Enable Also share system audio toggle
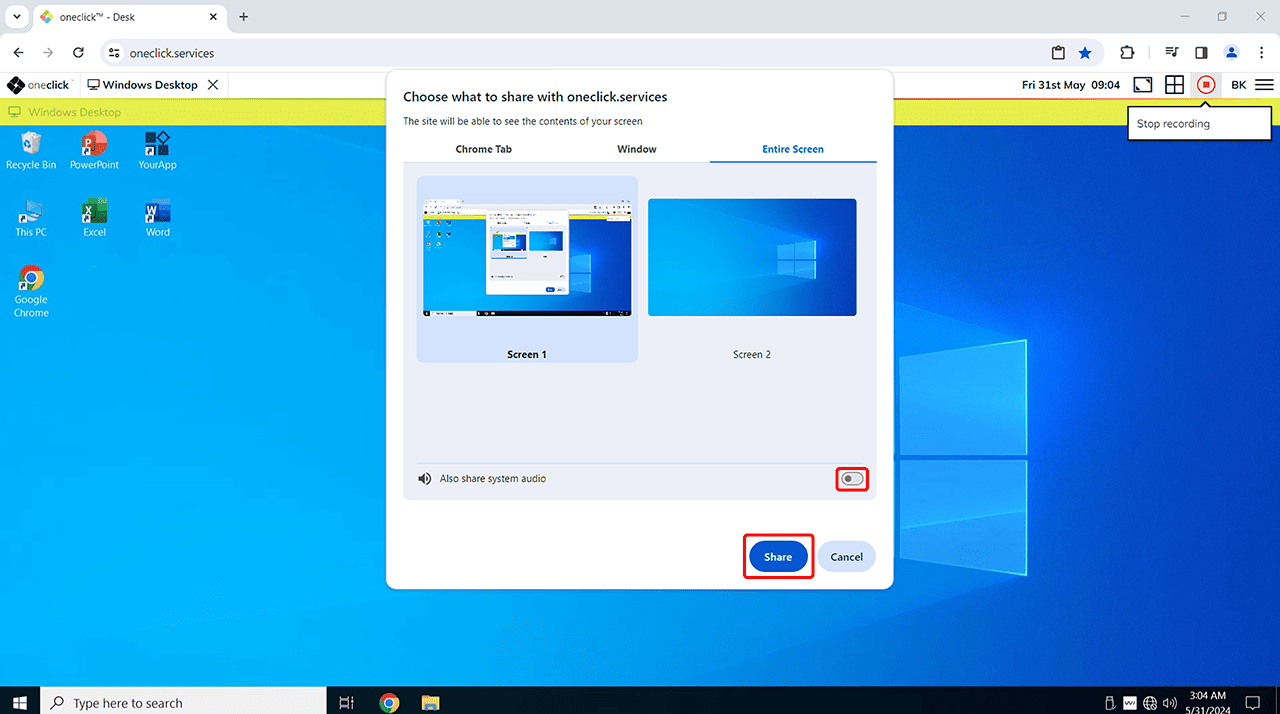The width and height of the screenshot is (1280, 714). 852,479
